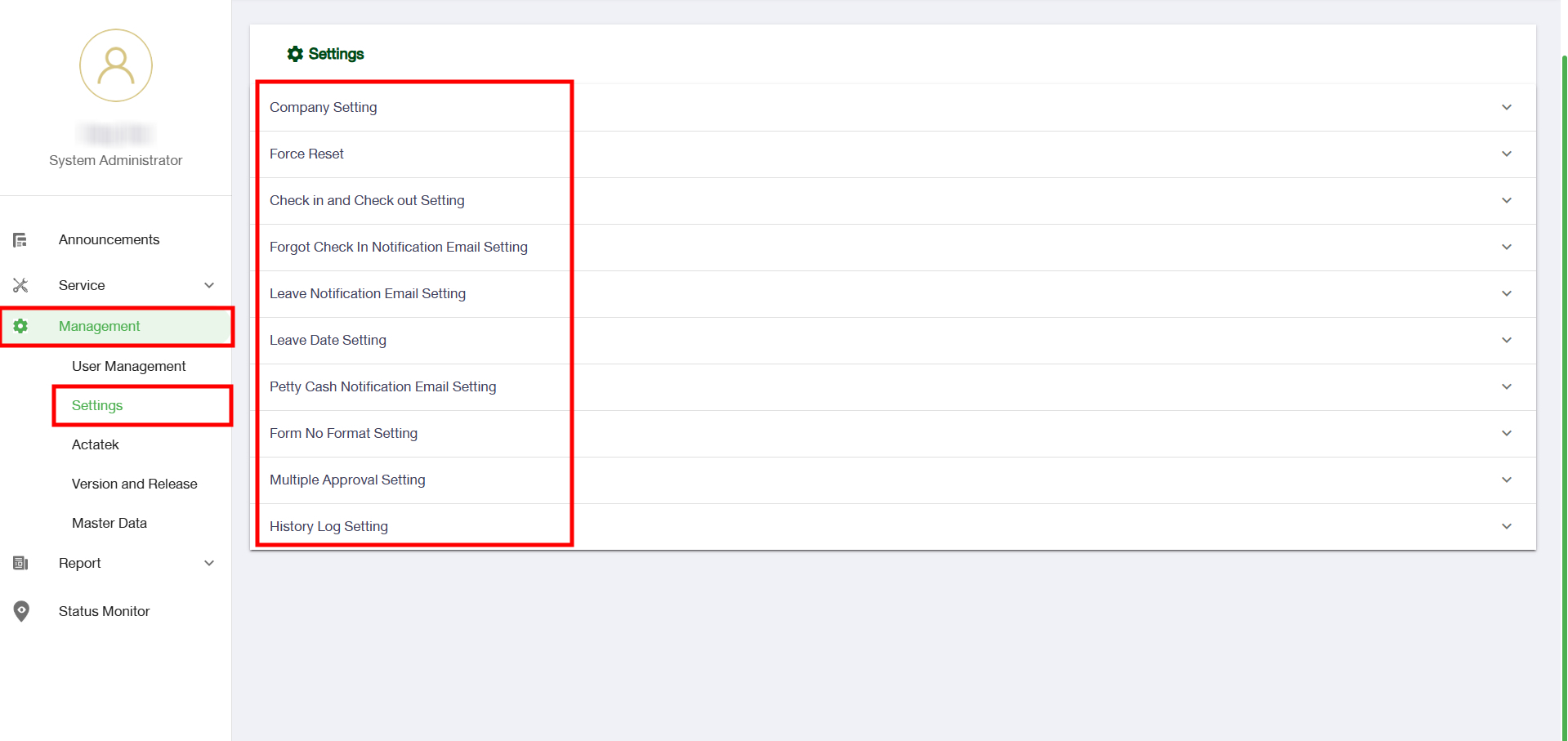Open Leave Date Setting section
The image size is (1568, 741).
coord(328,341)
